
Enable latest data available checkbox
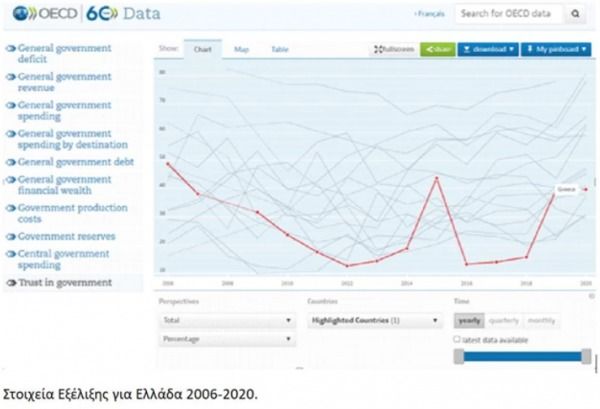pyautogui.click(x=458, y=340)
